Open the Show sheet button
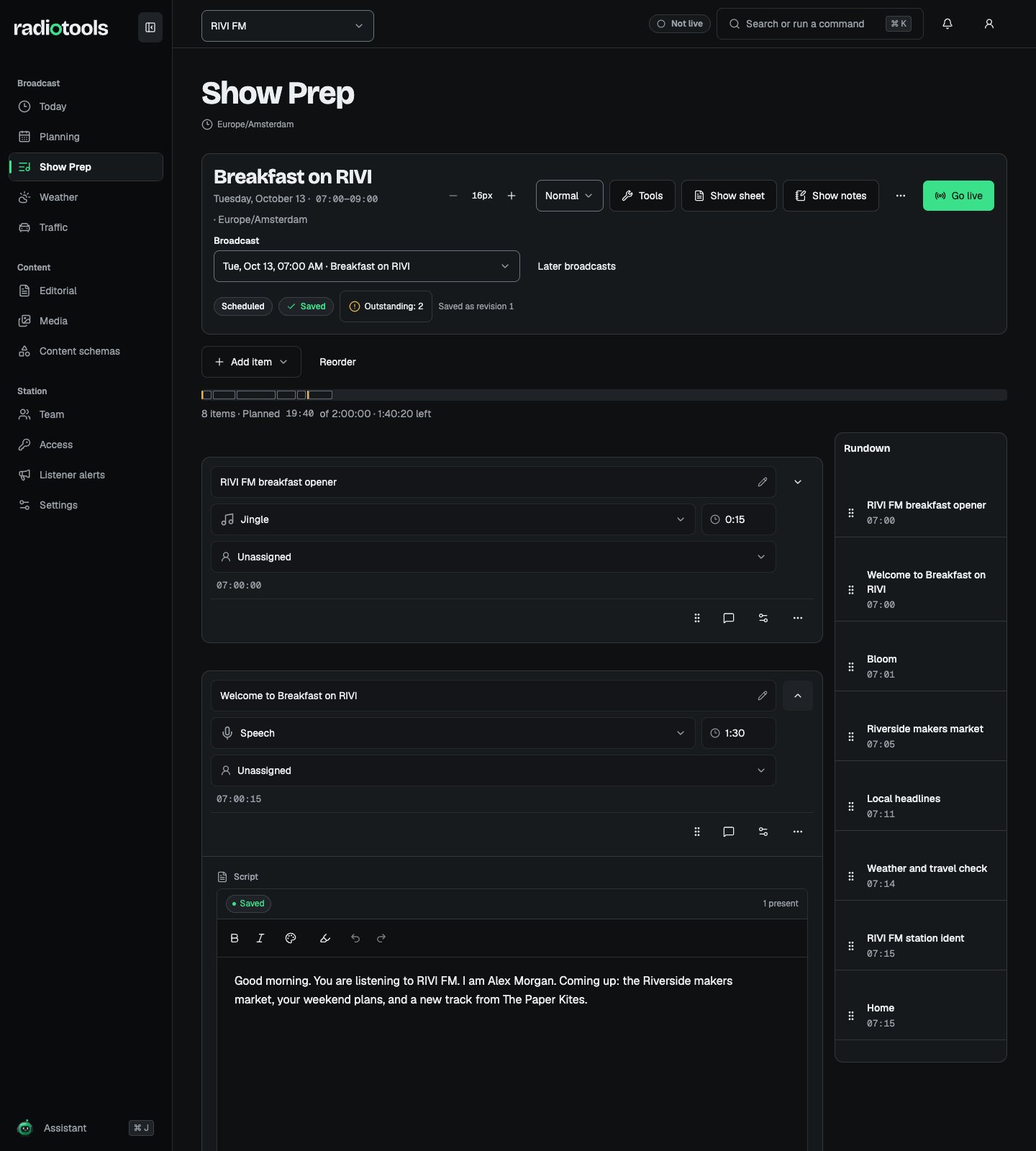 point(729,196)
